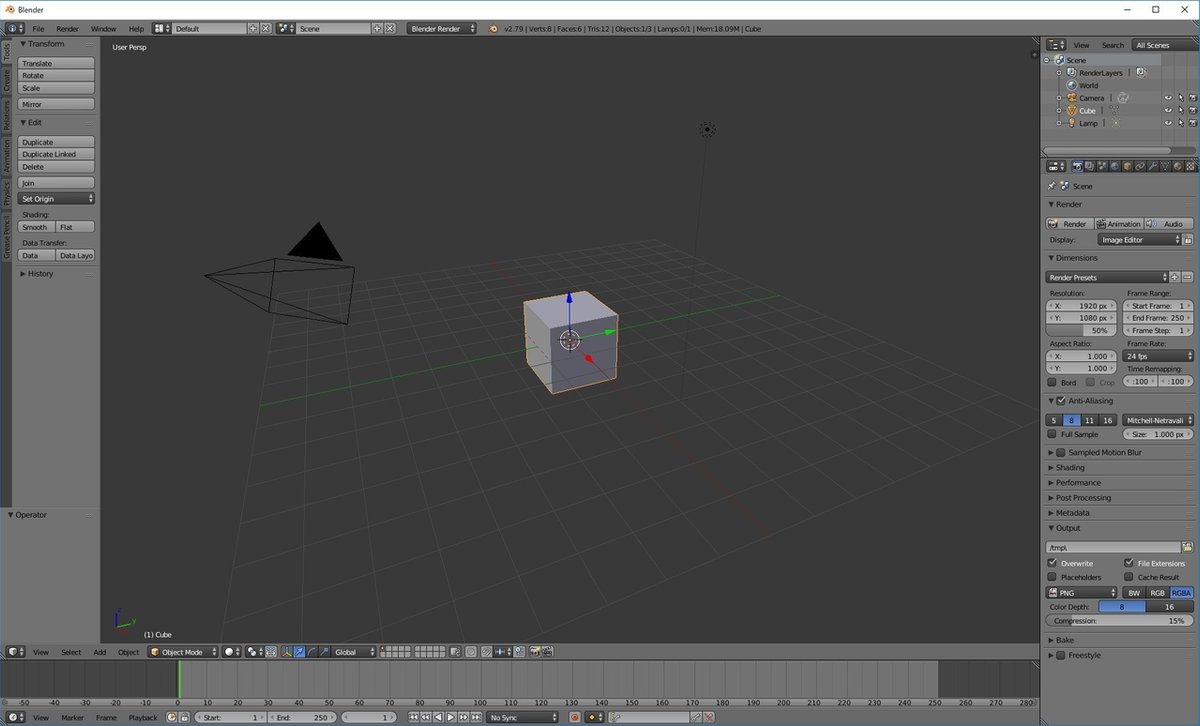Click the World globe icon in outliner
The width and height of the screenshot is (1200, 726).
(x=1072, y=85)
